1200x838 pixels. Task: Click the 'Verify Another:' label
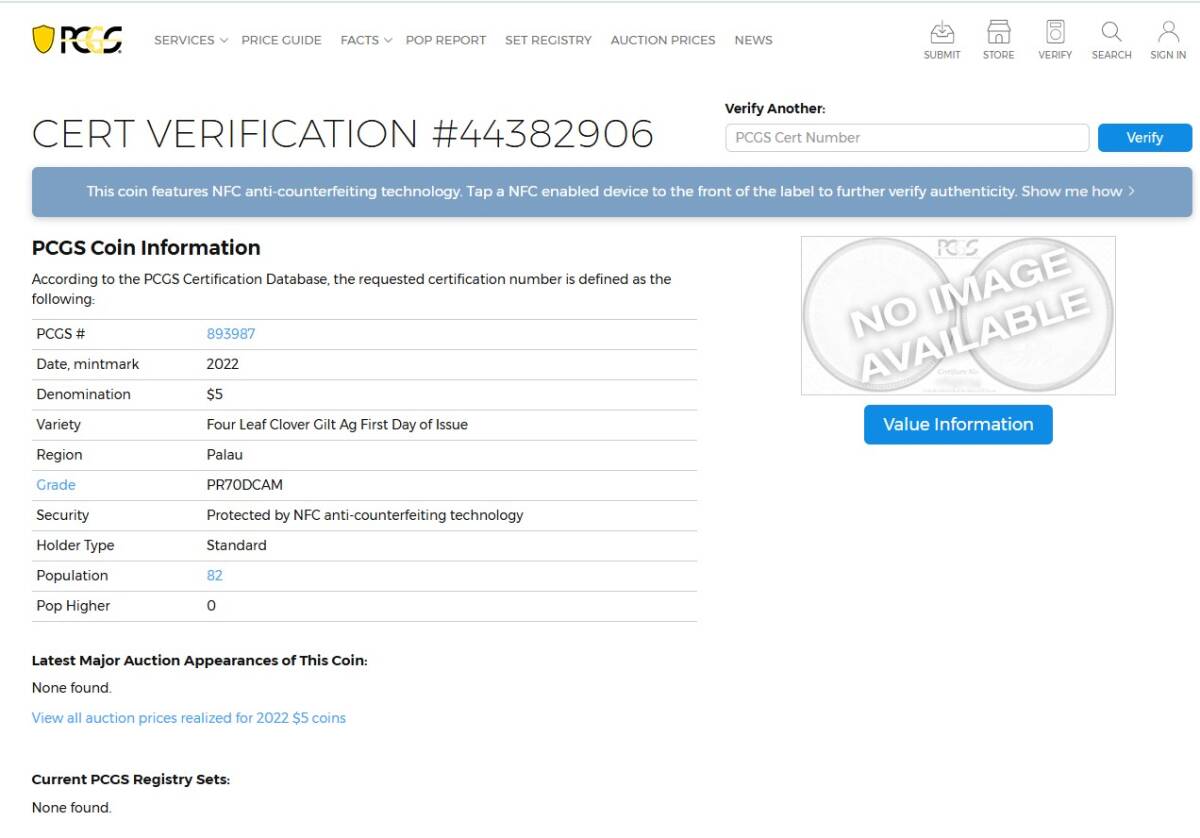point(775,109)
